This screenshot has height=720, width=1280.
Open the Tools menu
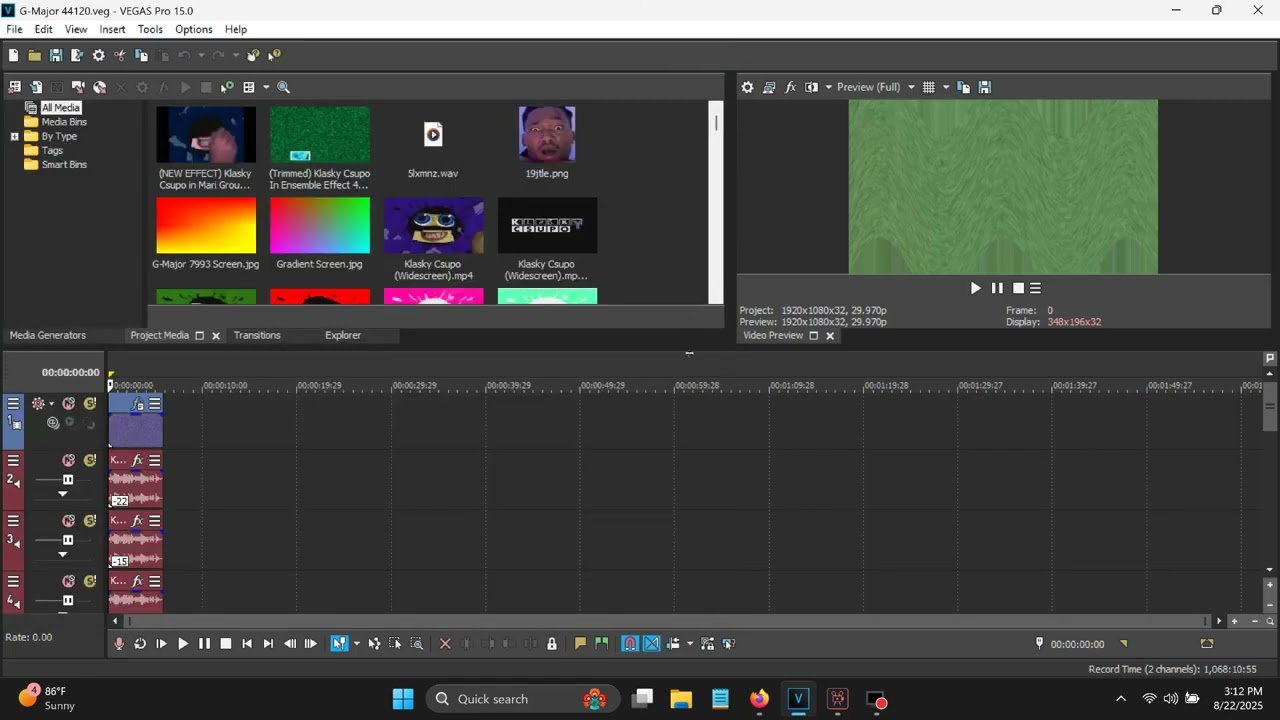pyautogui.click(x=150, y=29)
